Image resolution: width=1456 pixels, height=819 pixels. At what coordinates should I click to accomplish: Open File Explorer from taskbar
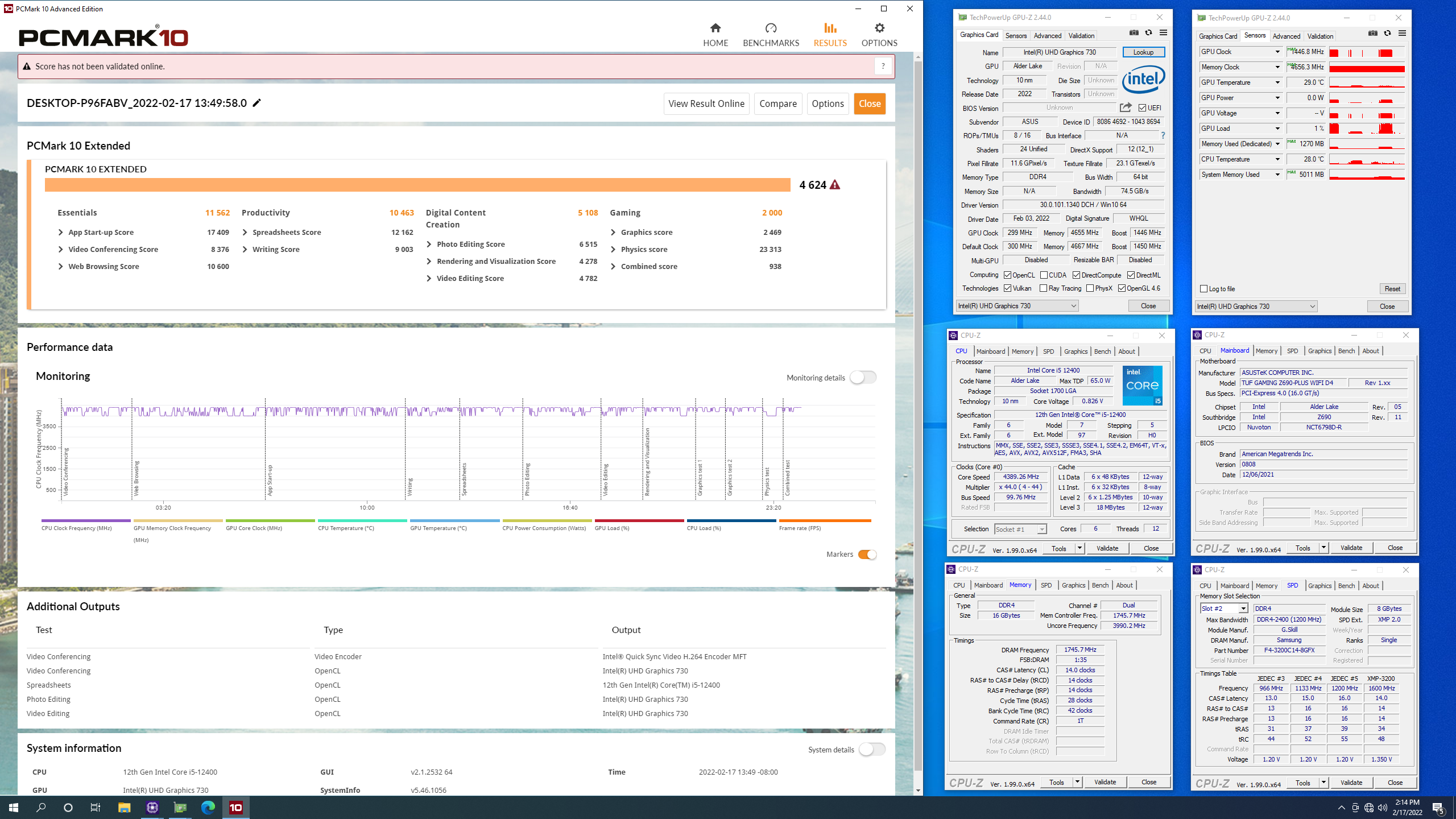124,807
